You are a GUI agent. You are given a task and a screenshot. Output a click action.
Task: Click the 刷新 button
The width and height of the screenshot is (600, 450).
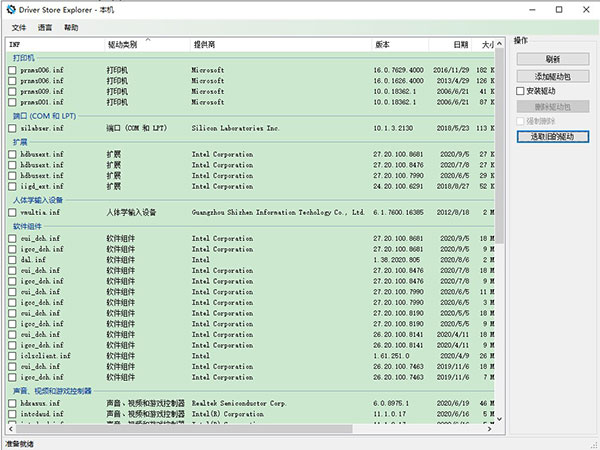pos(553,59)
